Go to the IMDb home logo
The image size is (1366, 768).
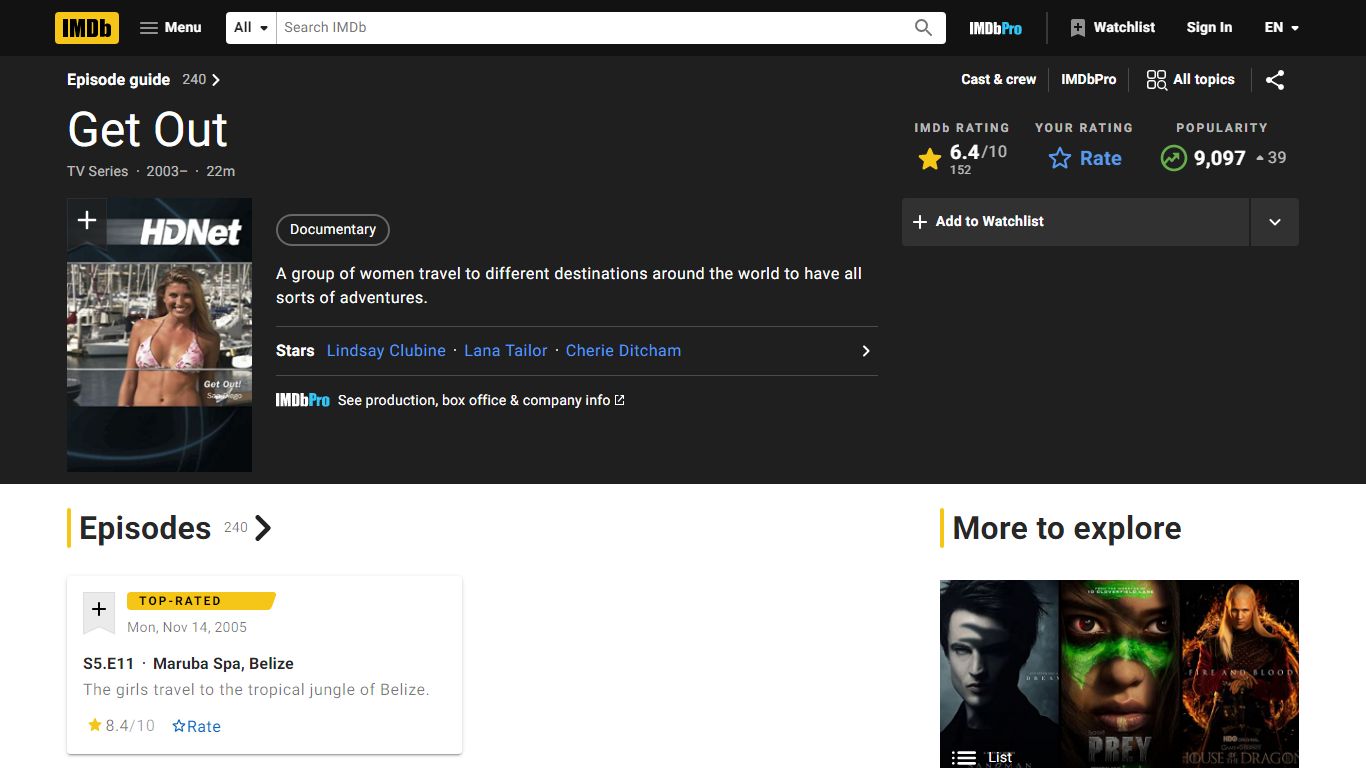click(87, 28)
